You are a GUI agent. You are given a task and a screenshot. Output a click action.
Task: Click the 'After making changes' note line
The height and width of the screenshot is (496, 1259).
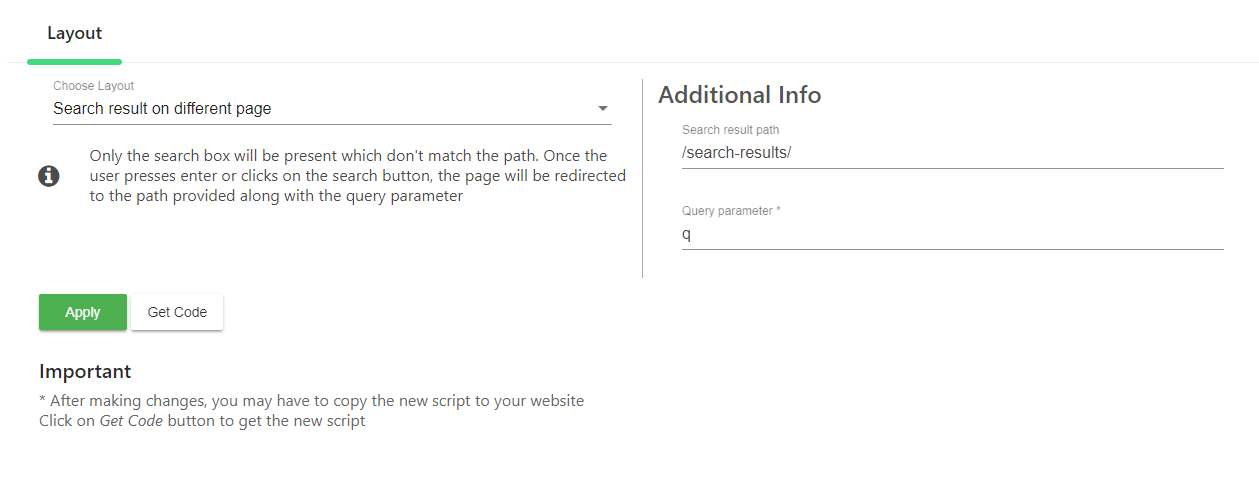(312, 401)
